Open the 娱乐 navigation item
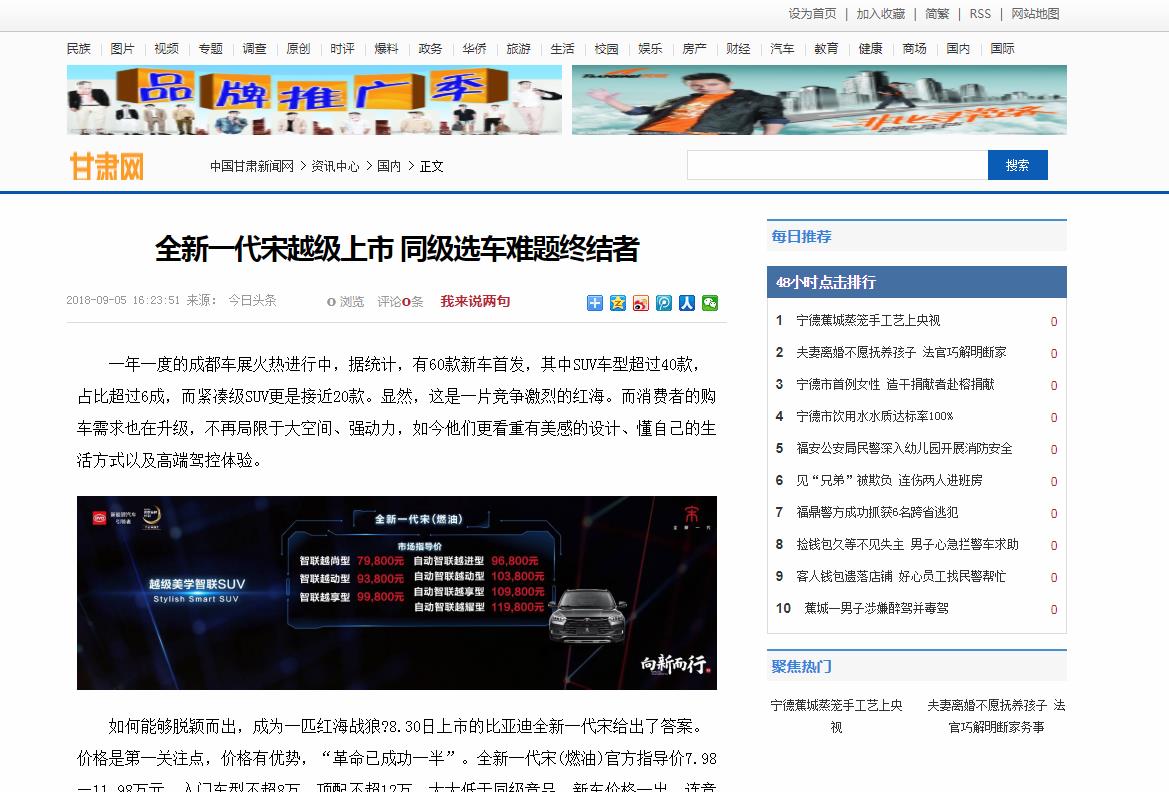 650,48
